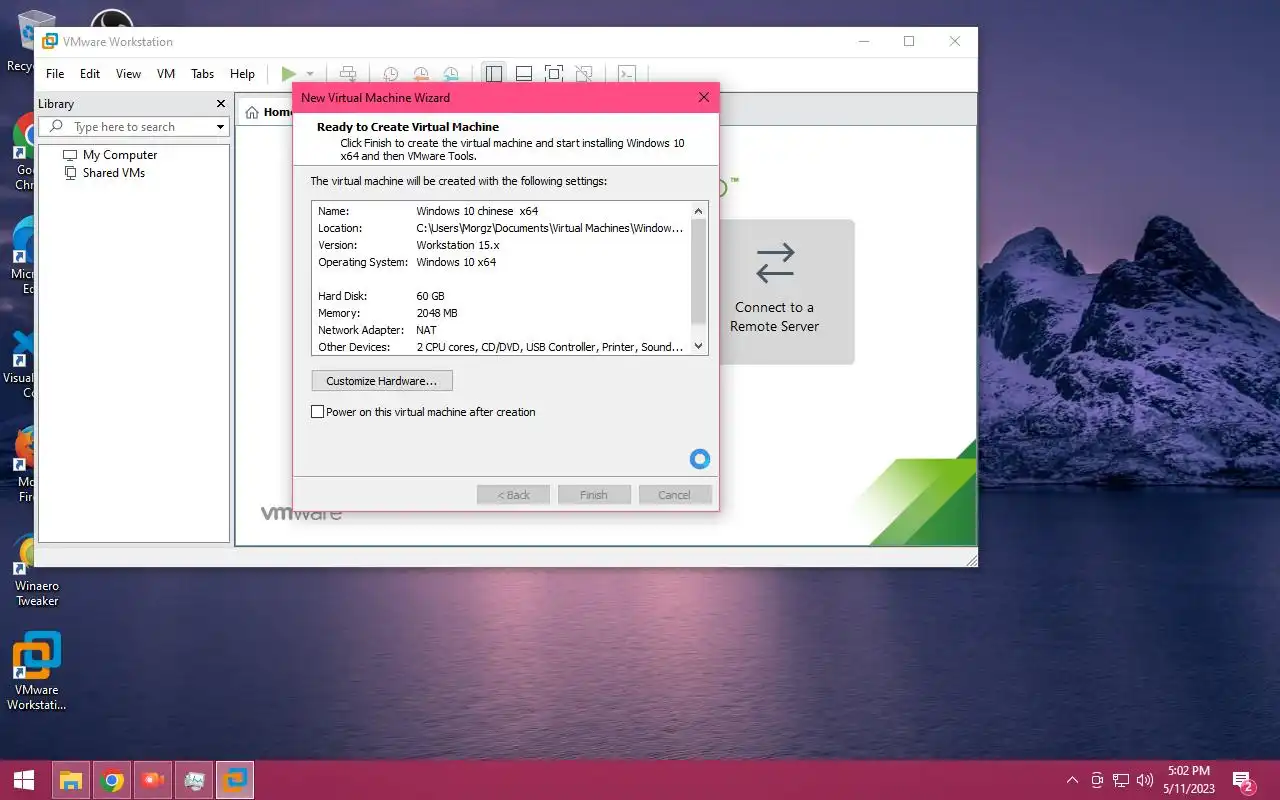The height and width of the screenshot is (800, 1280).
Task: Click the '60 GB' hard disk value
Action: tap(430, 296)
